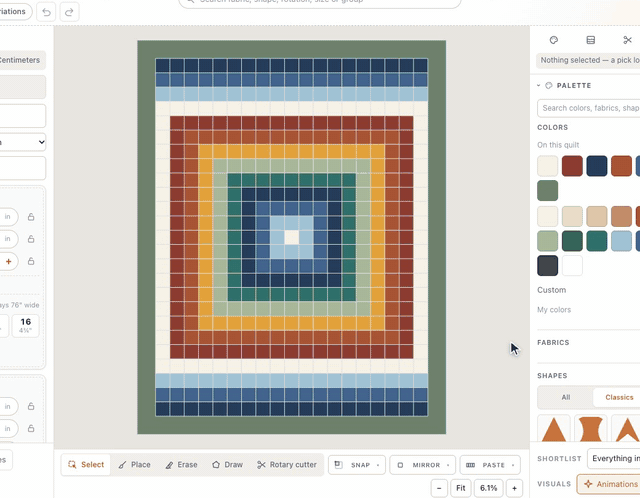Select the white palette swatch

click(572, 266)
